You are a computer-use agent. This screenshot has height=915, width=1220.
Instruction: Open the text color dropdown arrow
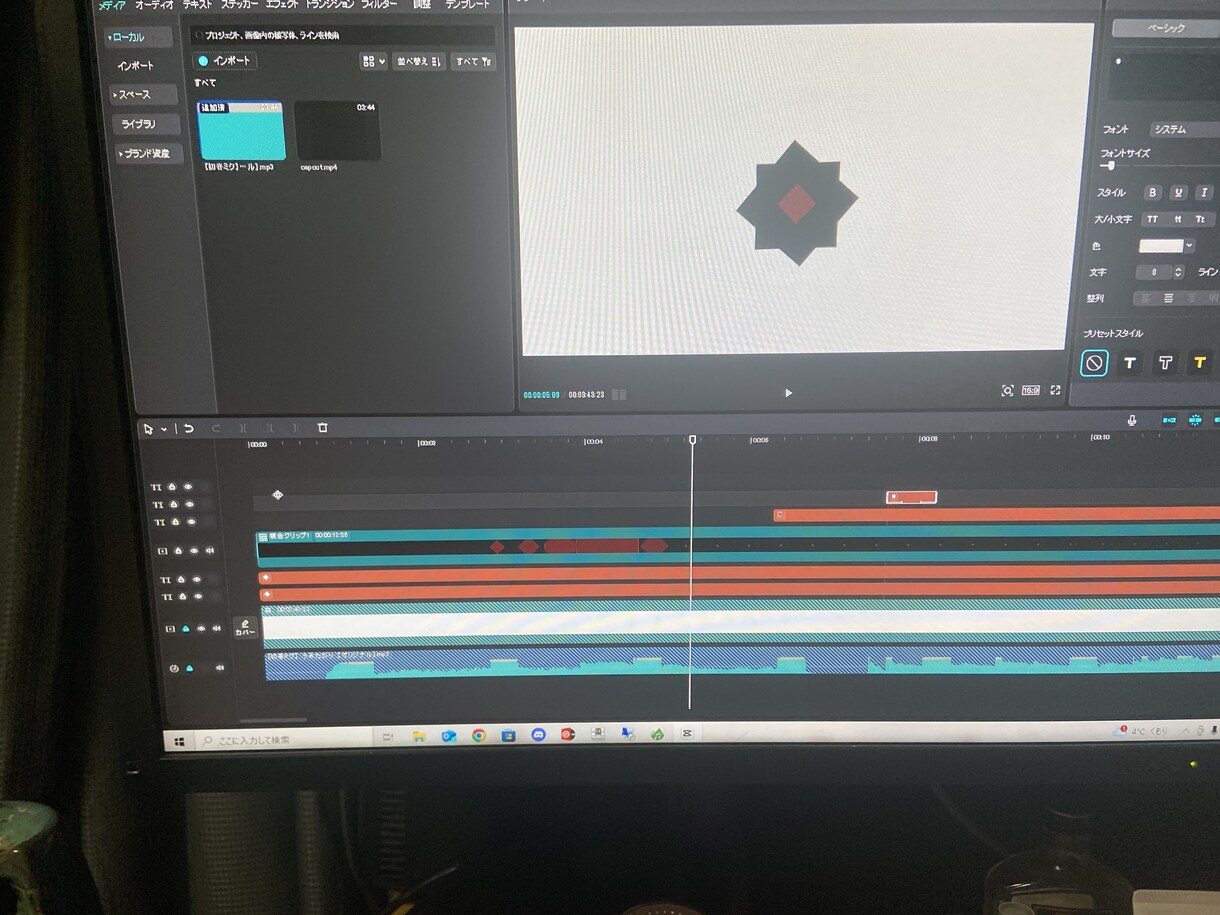1188,246
